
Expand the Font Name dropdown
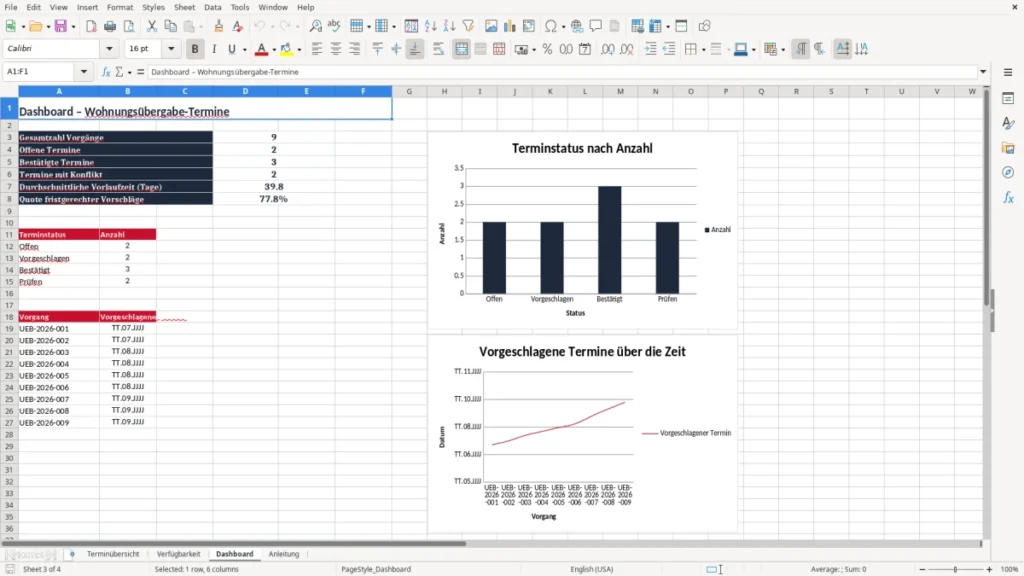tap(109, 48)
